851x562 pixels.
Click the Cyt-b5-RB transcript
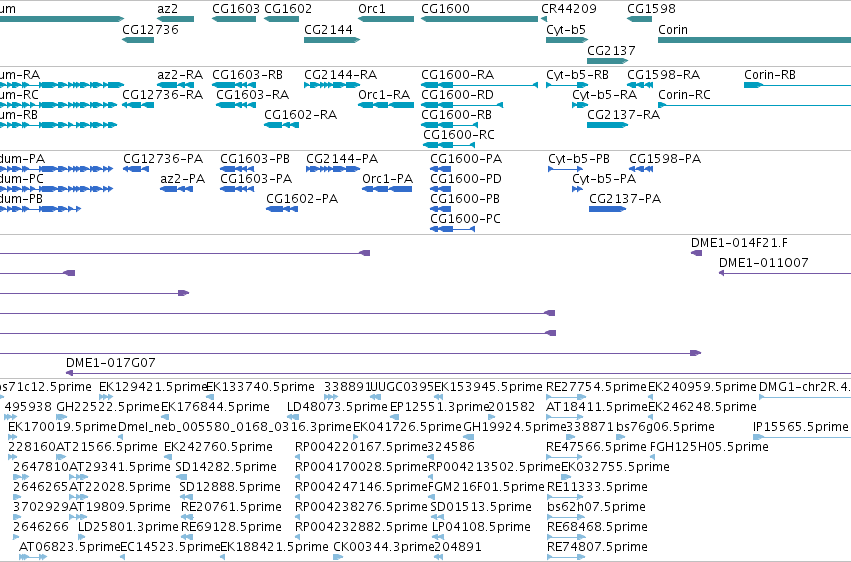pyautogui.click(x=567, y=85)
